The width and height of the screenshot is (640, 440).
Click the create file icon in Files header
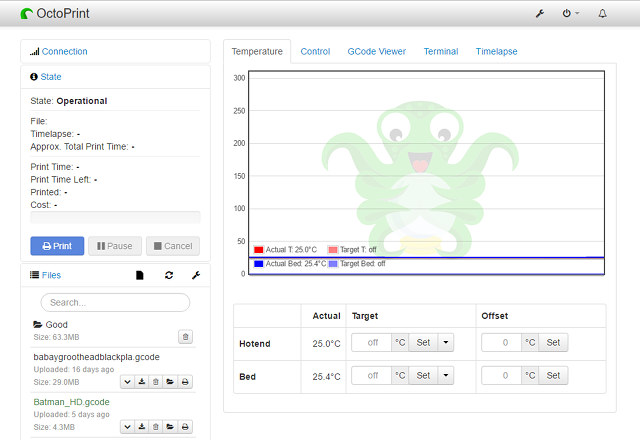coord(140,275)
